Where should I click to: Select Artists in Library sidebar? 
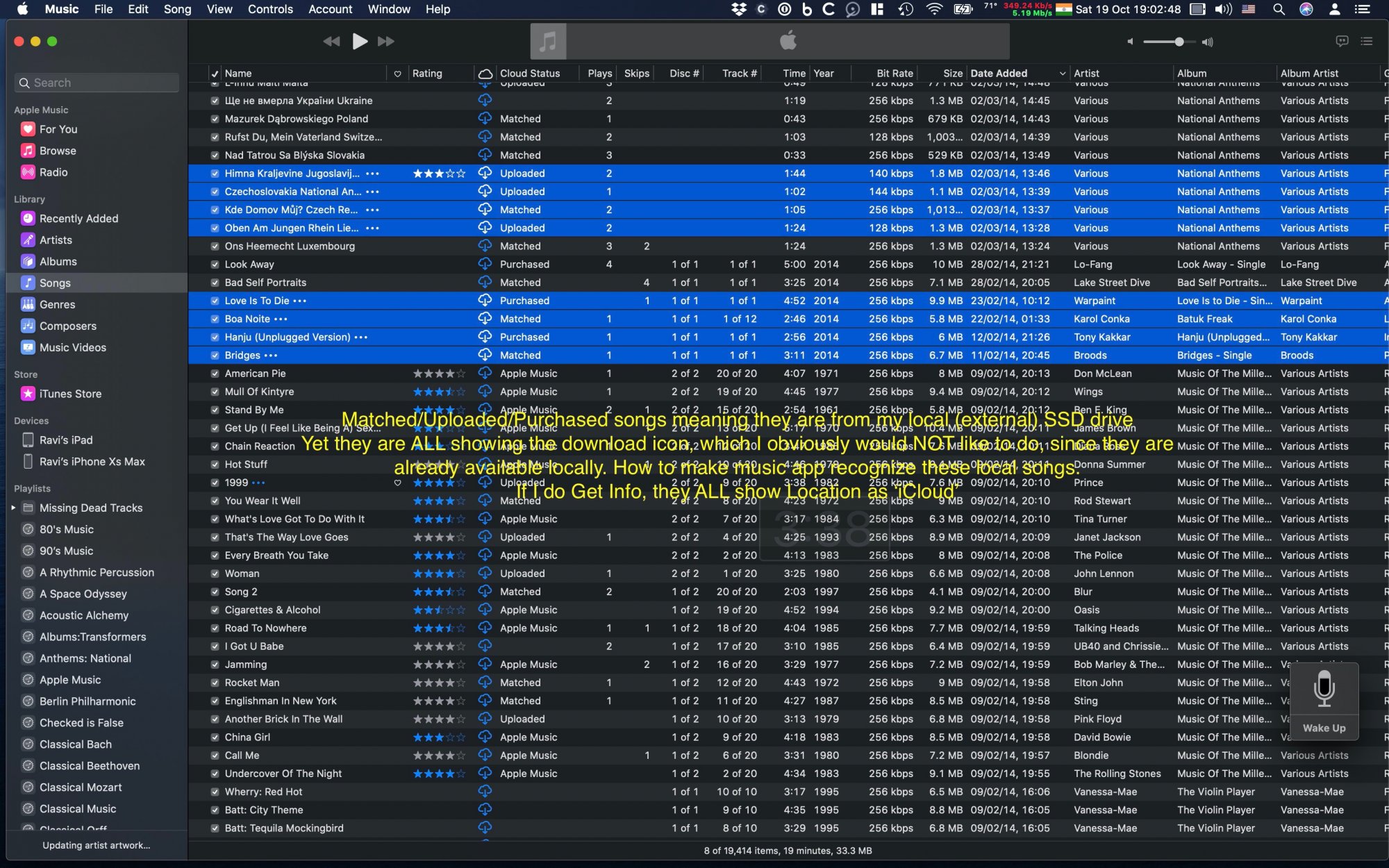[56, 240]
